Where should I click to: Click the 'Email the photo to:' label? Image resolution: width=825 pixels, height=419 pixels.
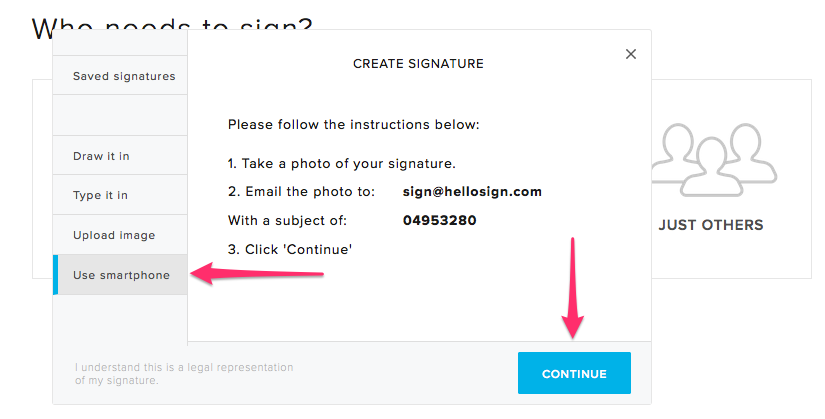click(x=301, y=191)
